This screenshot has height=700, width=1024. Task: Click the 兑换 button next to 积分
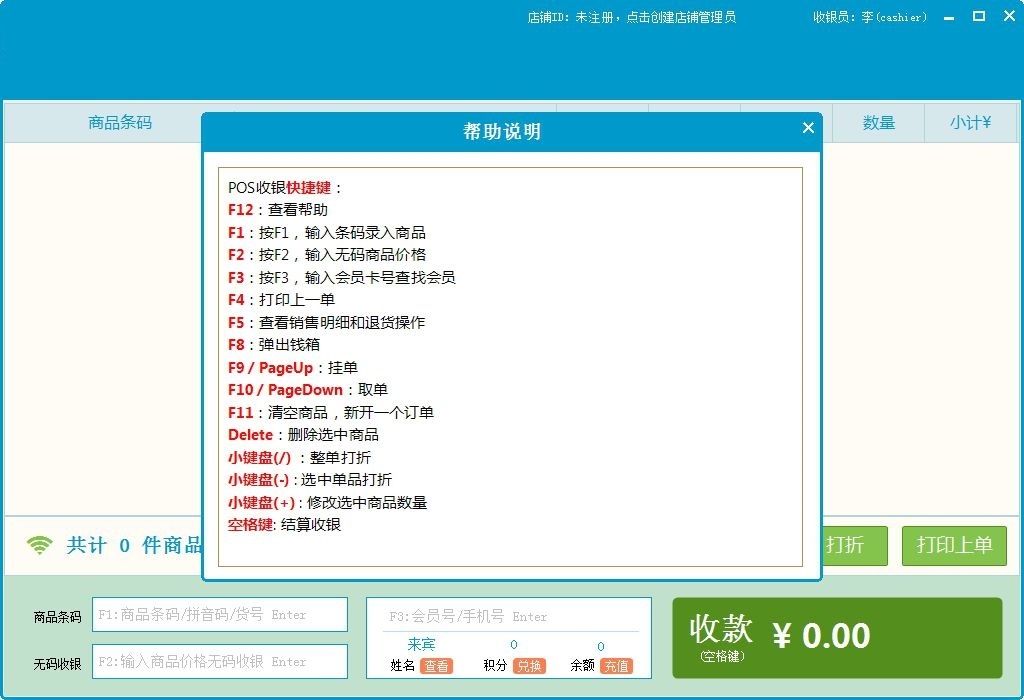point(529,665)
